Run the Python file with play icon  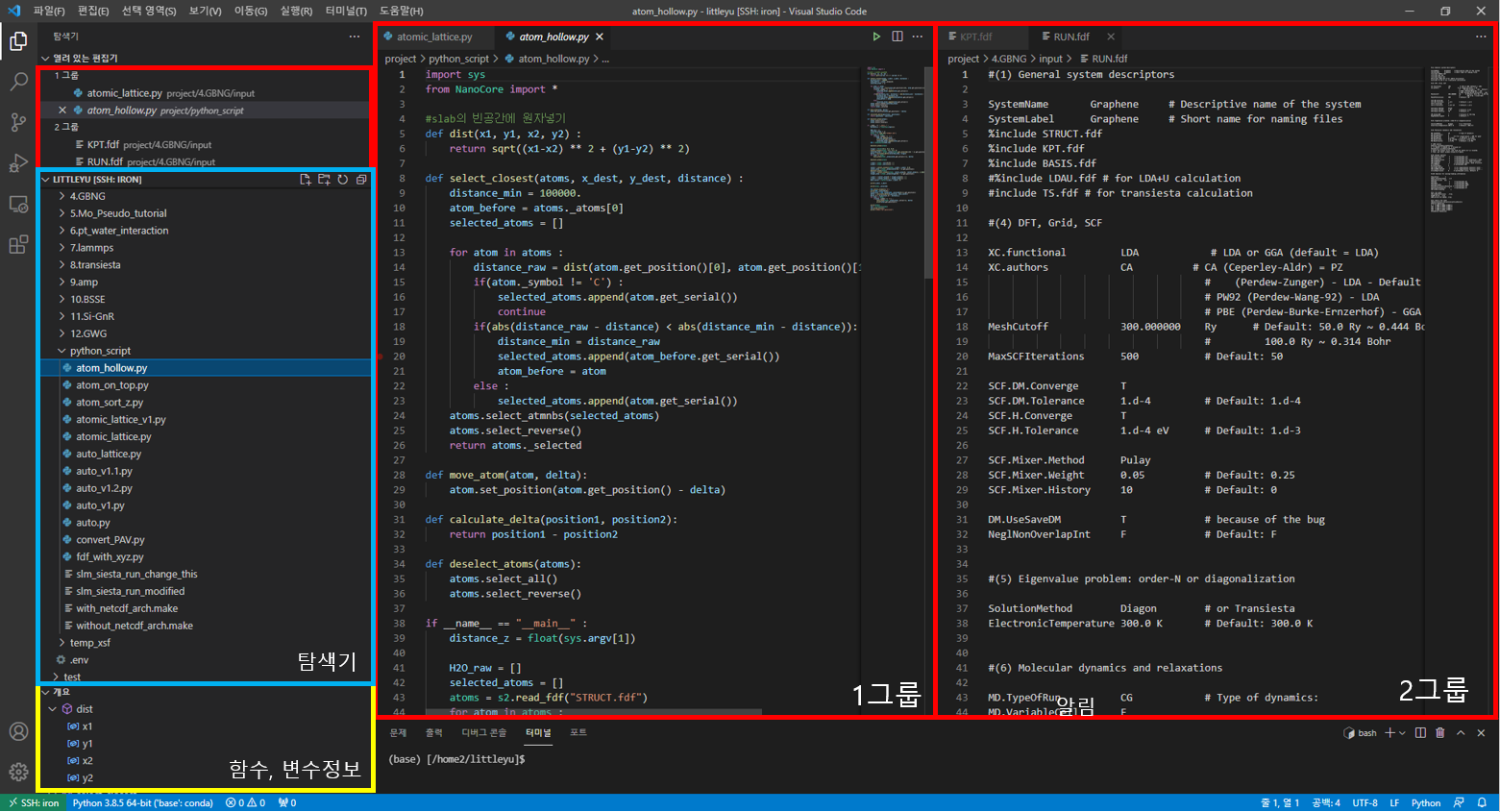[876, 37]
